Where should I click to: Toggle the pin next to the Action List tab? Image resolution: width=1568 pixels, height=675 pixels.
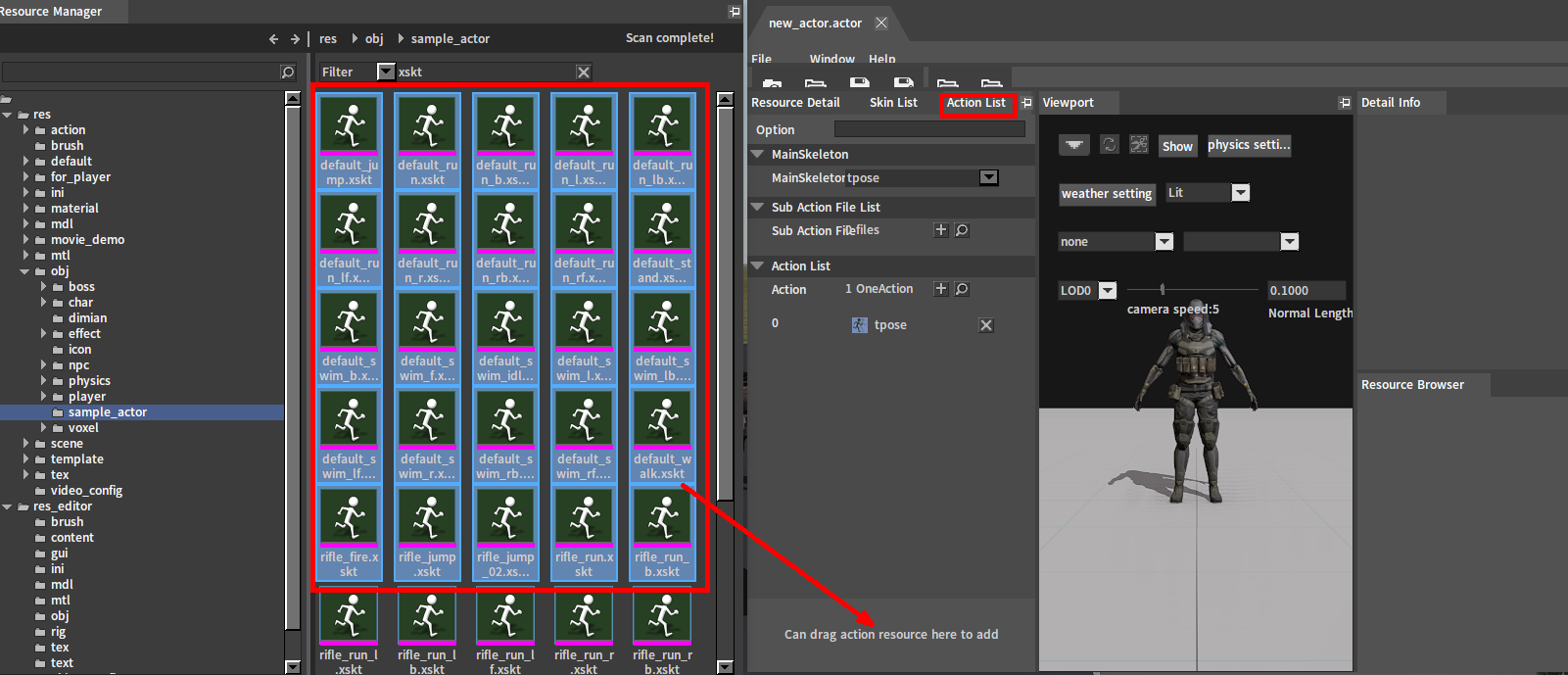pyautogui.click(x=1026, y=103)
